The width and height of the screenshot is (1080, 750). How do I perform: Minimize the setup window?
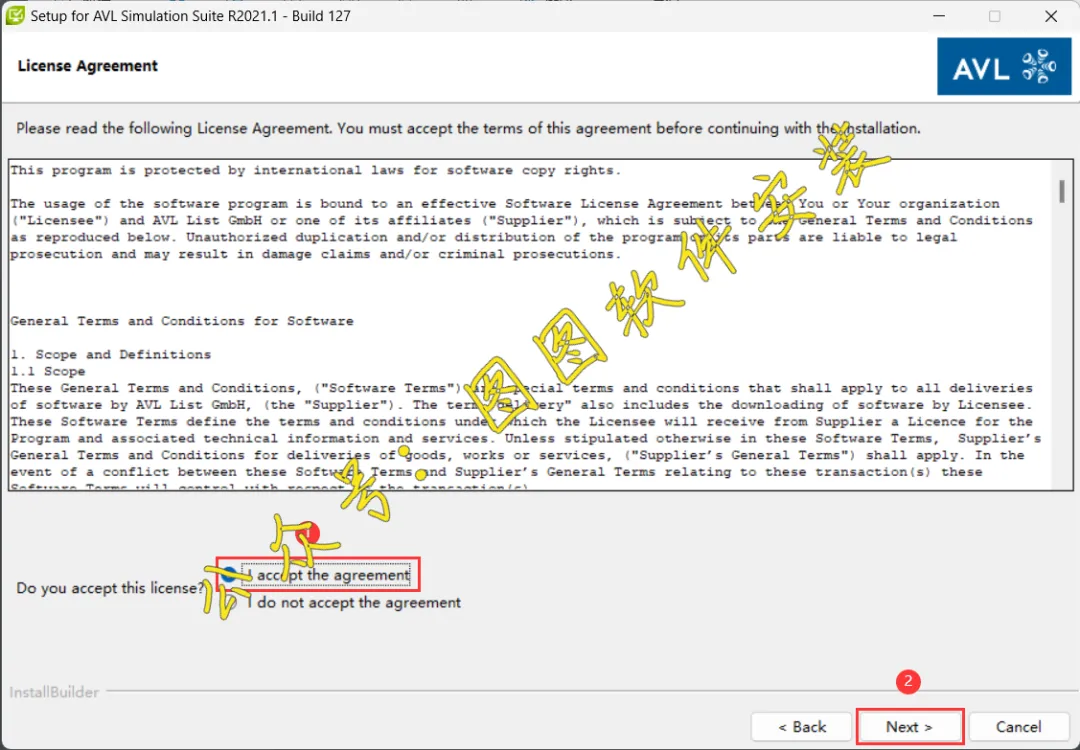point(939,16)
